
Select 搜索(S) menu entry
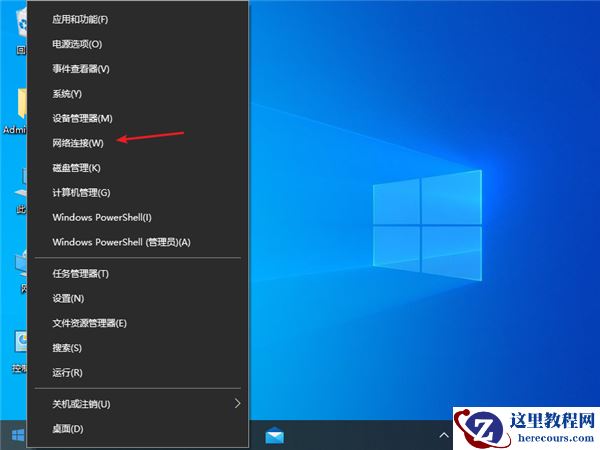point(138,348)
